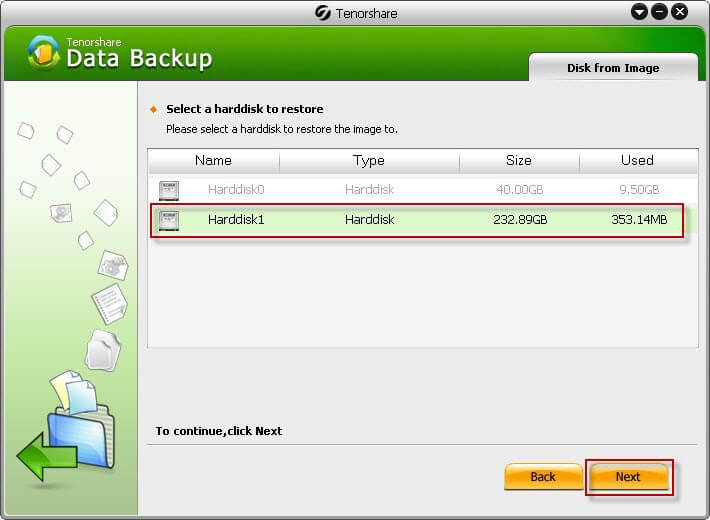Click the greyed Harddisk0 drive icon

(169, 189)
